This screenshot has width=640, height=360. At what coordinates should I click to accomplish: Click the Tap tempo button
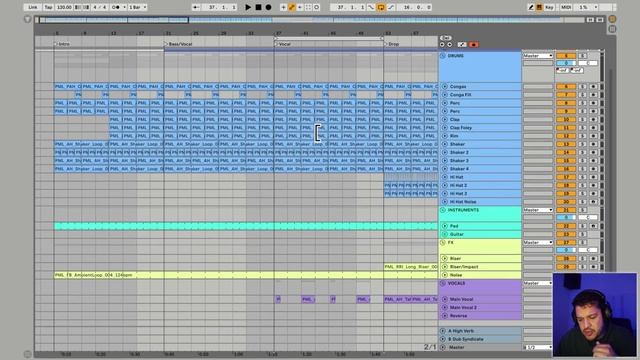click(x=48, y=7)
